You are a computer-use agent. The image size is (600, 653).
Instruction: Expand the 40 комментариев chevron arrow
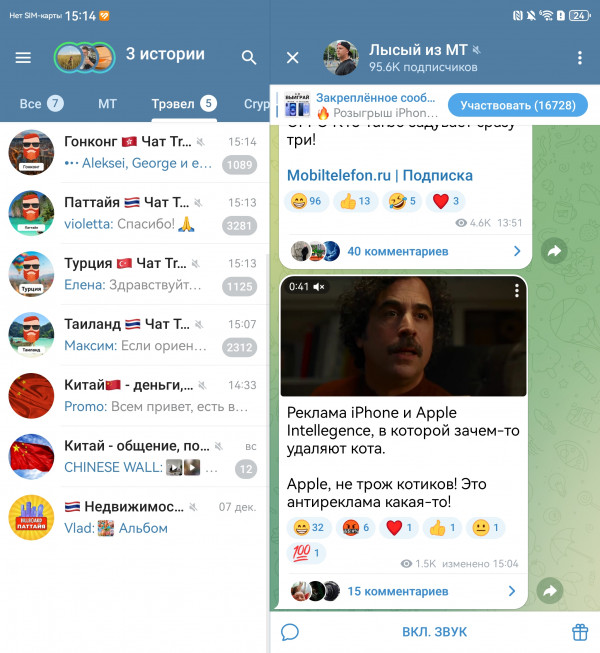[517, 251]
